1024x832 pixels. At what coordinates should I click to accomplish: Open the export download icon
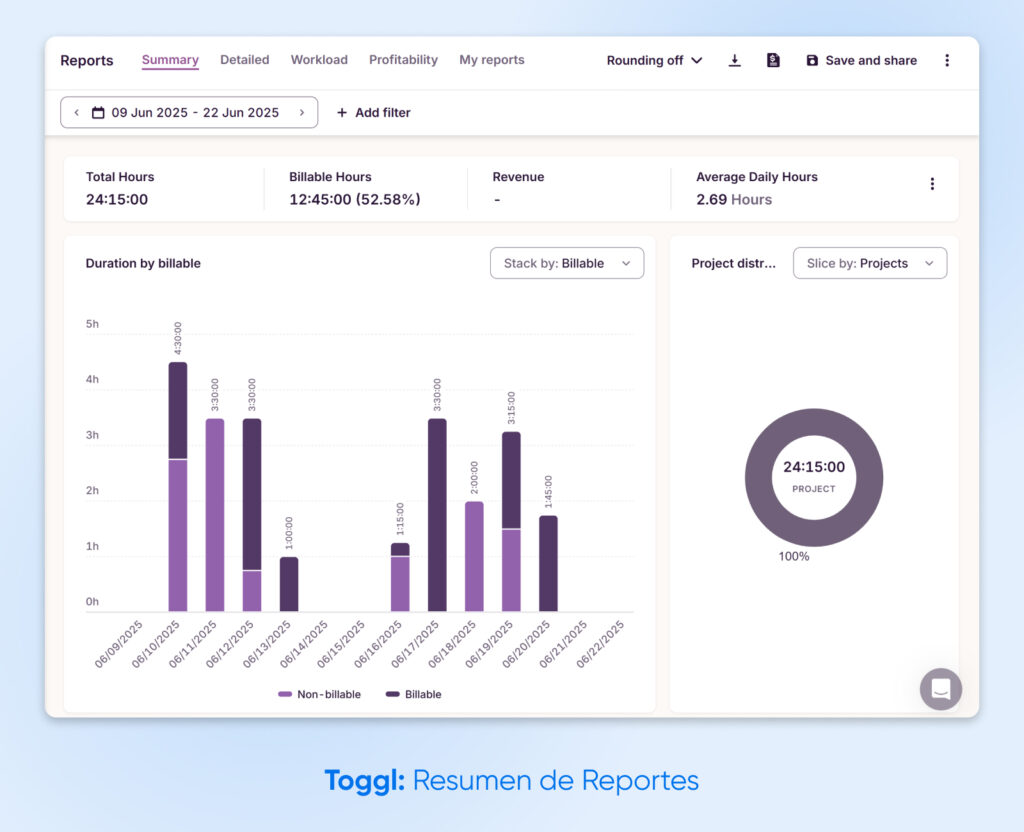point(735,60)
